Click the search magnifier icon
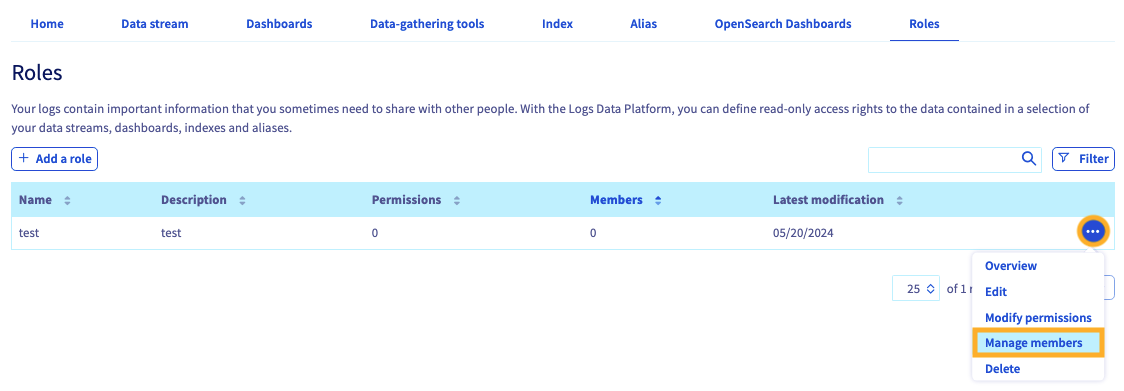 [x=1028, y=159]
